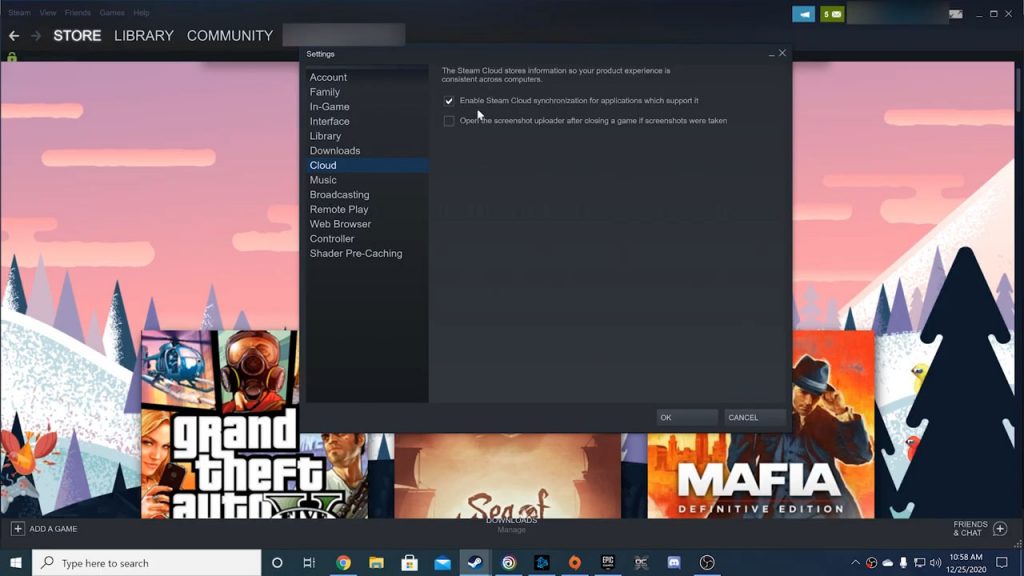1024x576 pixels.
Task: Click the green padlock icon under the back arrow
Action: pyautogui.click(x=12, y=57)
